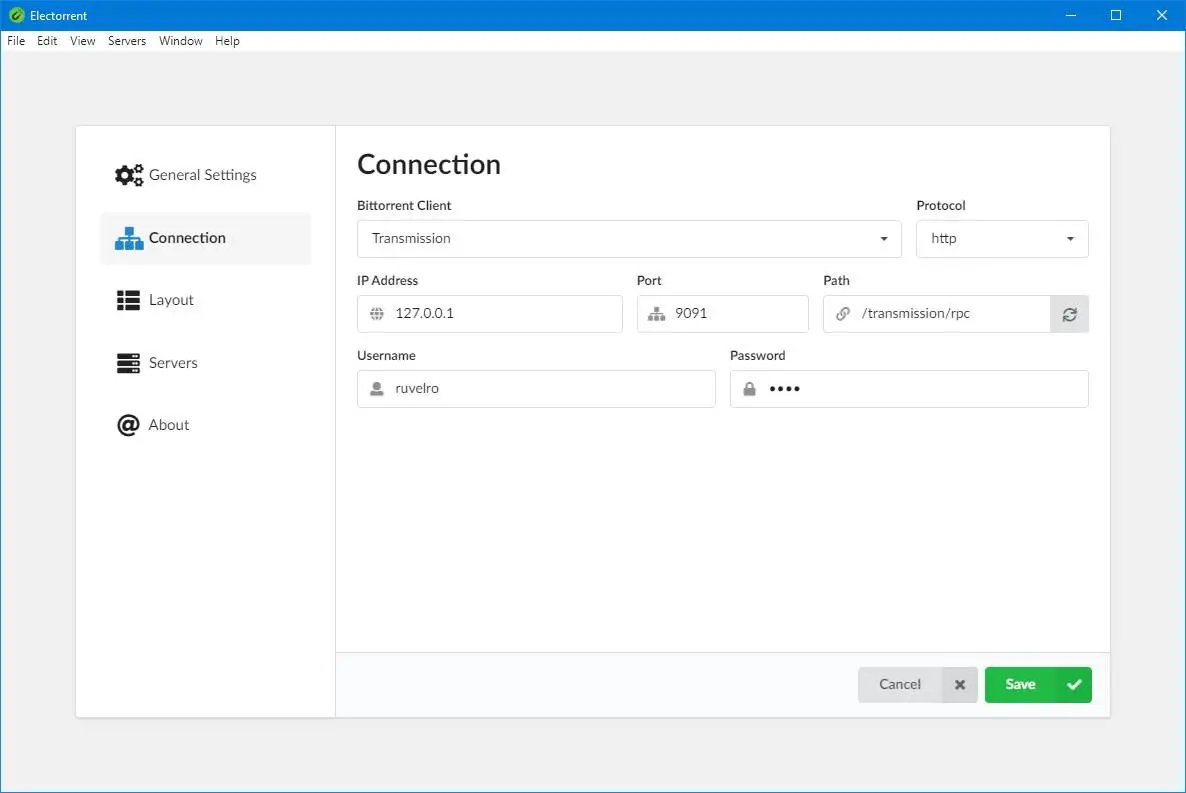
Task: Open the Edit menu
Action: (47, 41)
